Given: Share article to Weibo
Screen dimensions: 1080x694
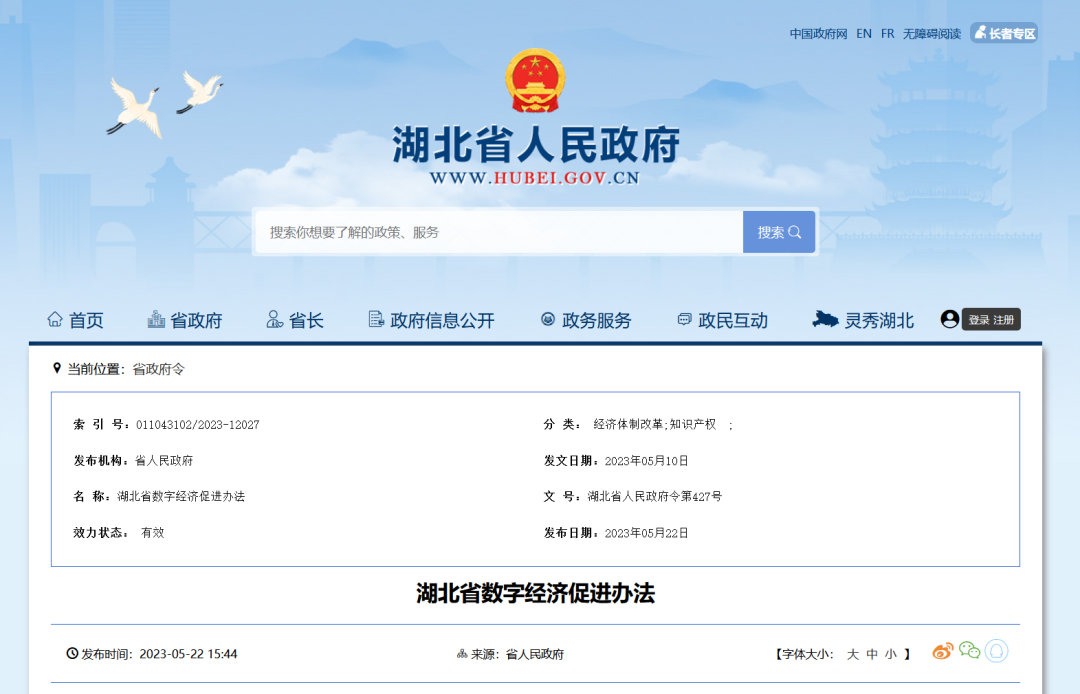Looking at the screenshot, I should 942,650.
